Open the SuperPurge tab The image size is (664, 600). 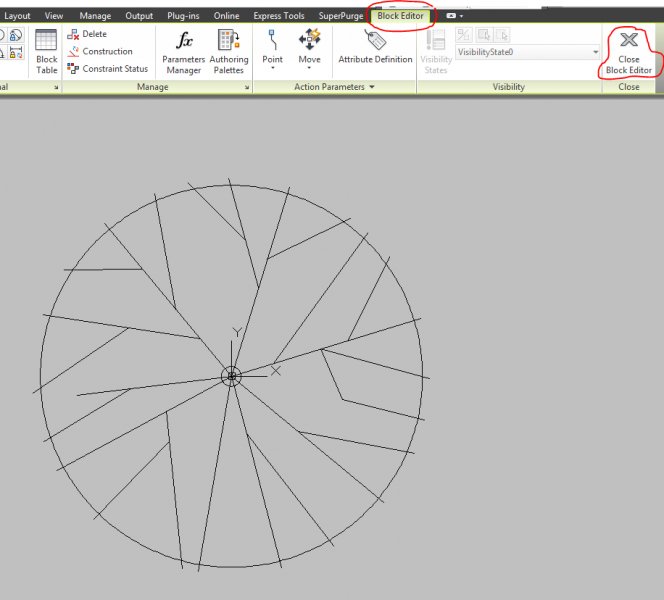coord(342,16)
